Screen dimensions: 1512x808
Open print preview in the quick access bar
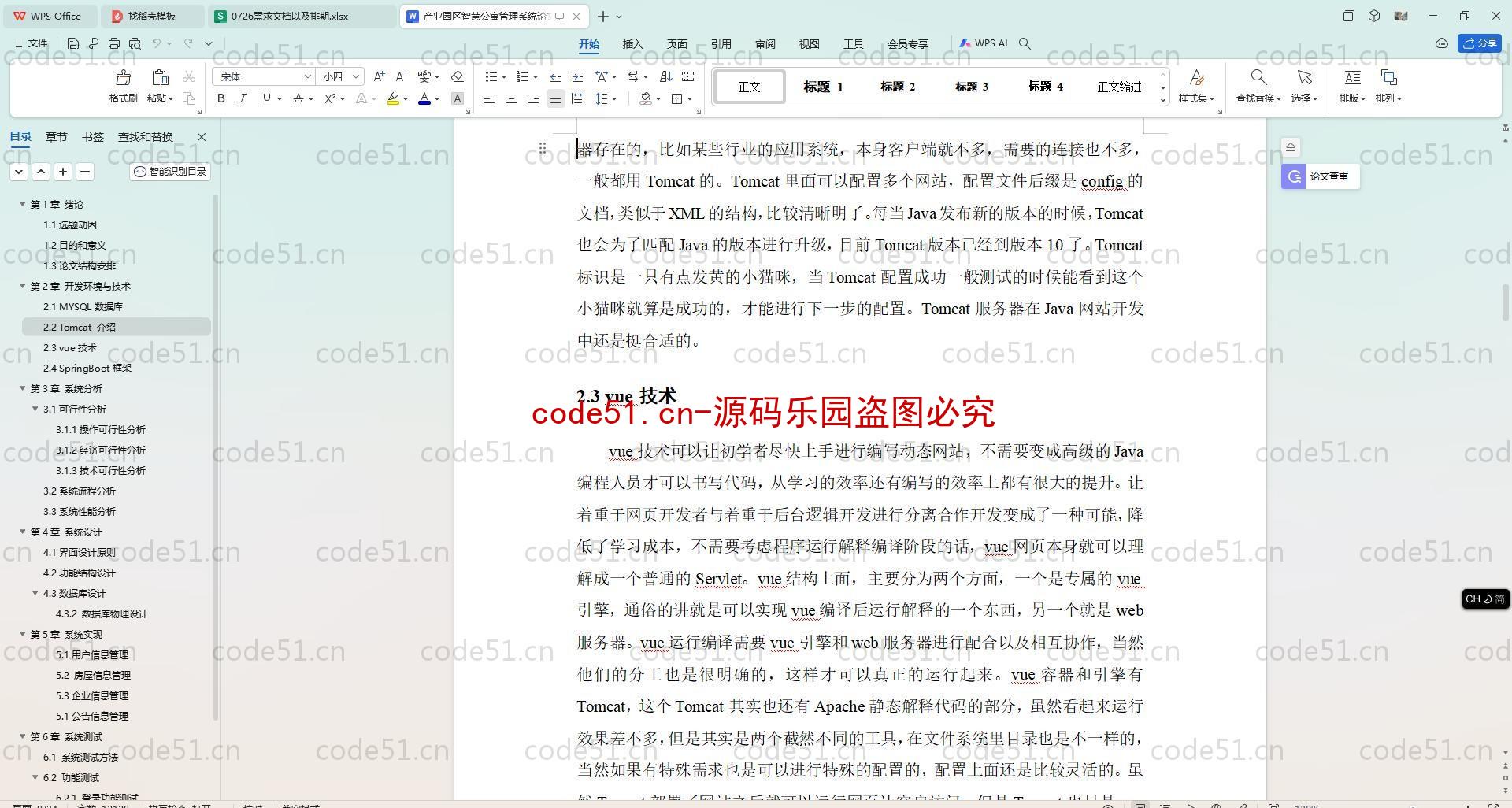click(x=135, y=43)
